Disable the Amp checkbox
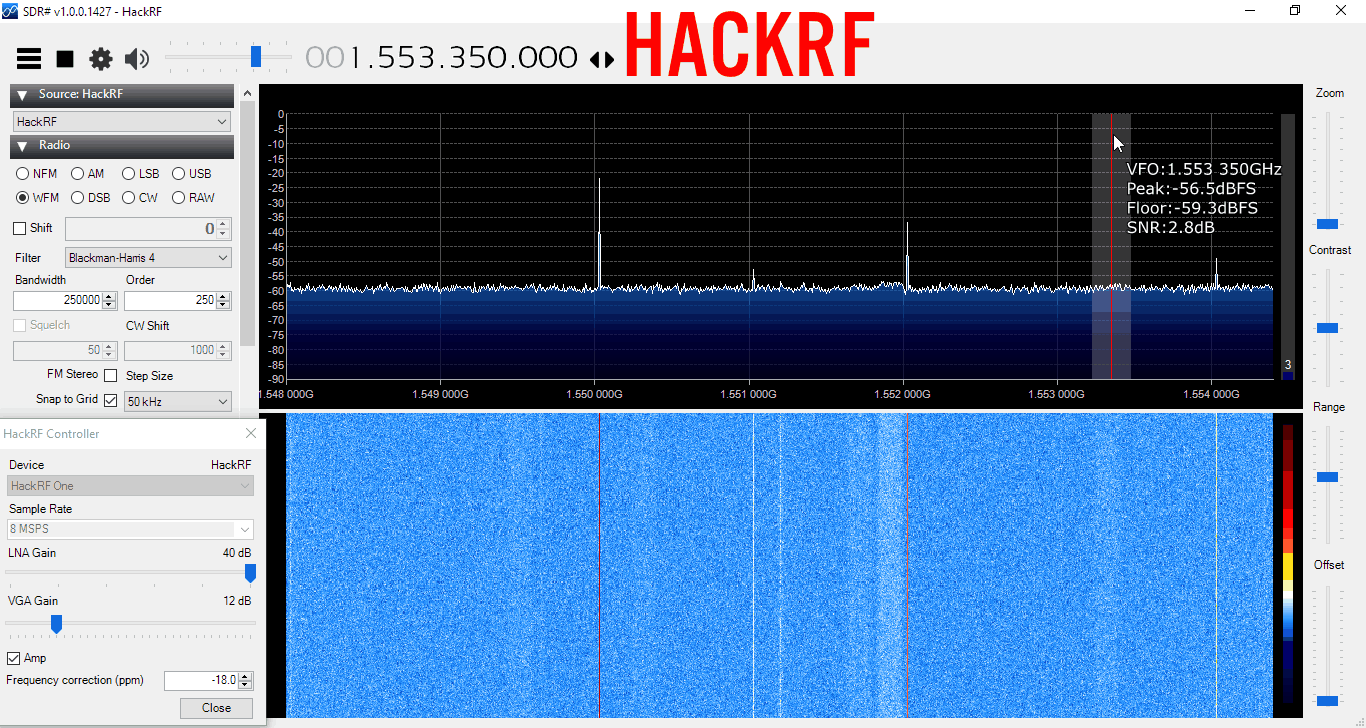Viewport: 1366px width, 728px height. 14,658
